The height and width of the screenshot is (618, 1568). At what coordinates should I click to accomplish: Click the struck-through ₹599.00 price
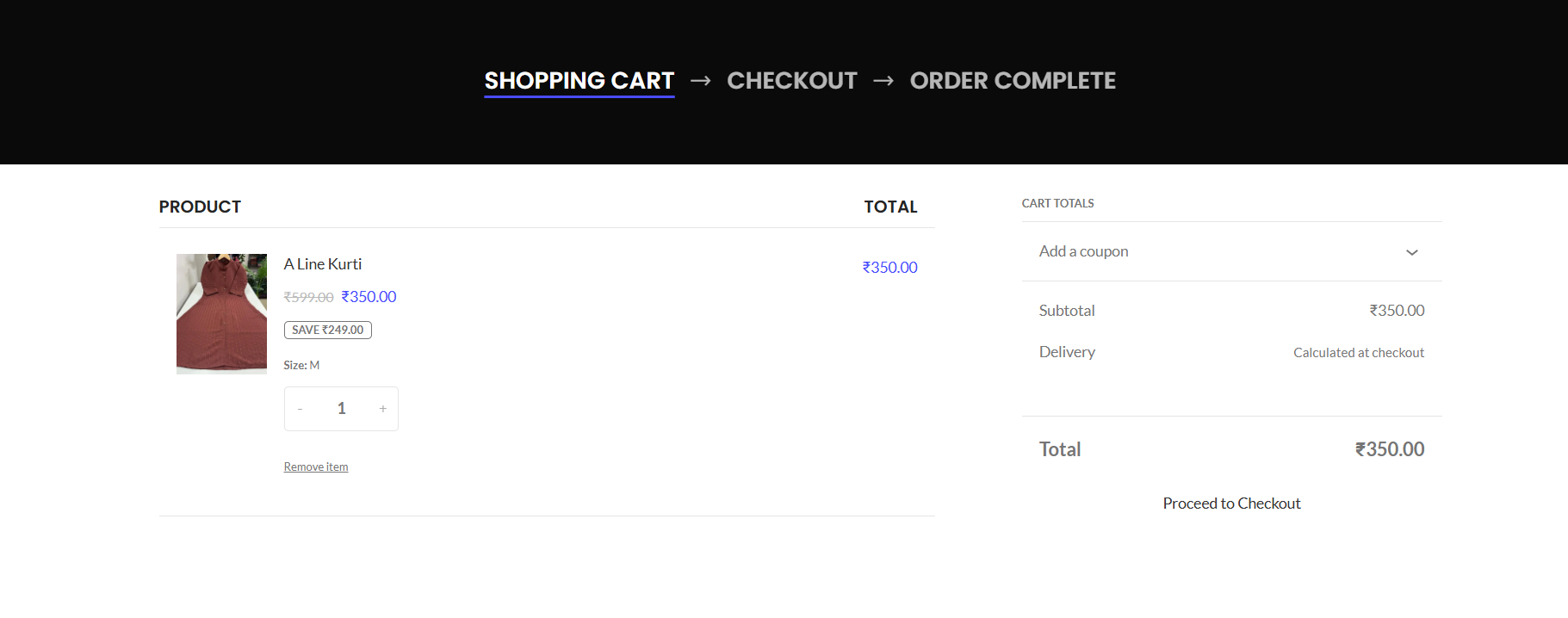pos(308,297)
